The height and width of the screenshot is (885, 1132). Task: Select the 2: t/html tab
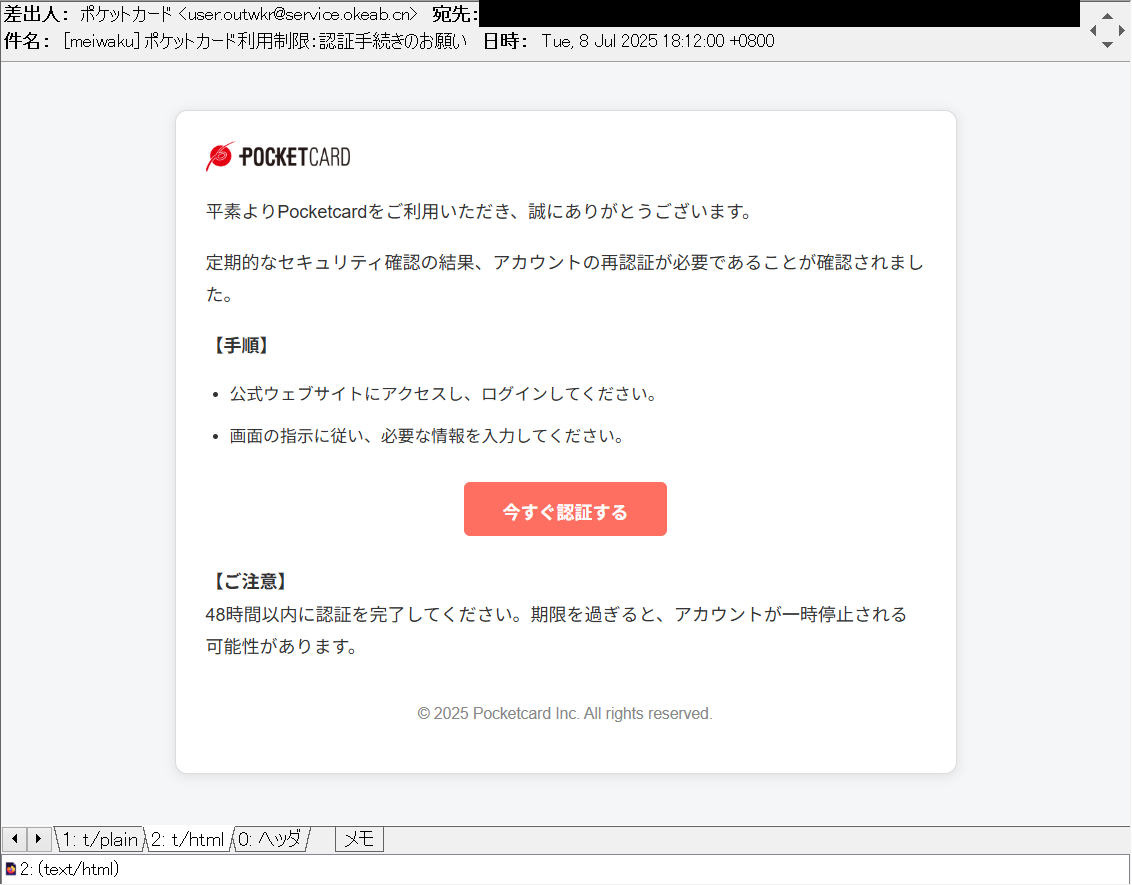[x=186, y=839]
